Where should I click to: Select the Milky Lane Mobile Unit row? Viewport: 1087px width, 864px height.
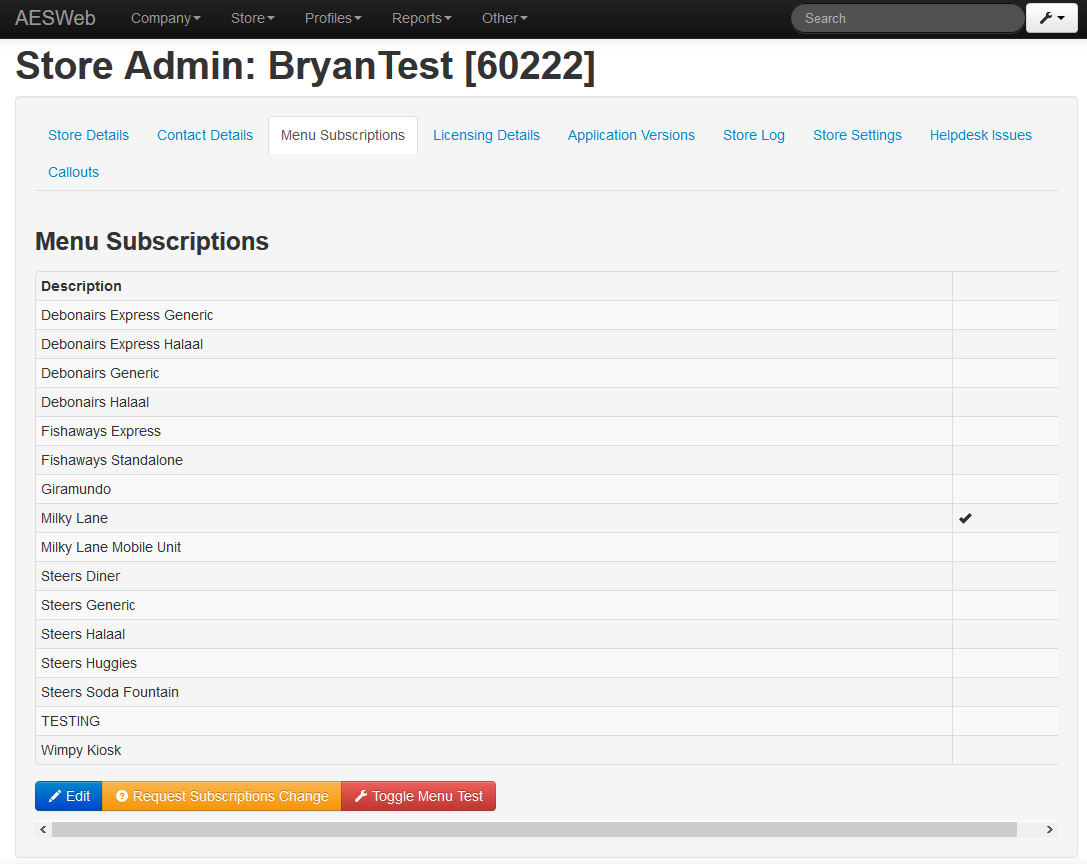[x=546, y=547]
